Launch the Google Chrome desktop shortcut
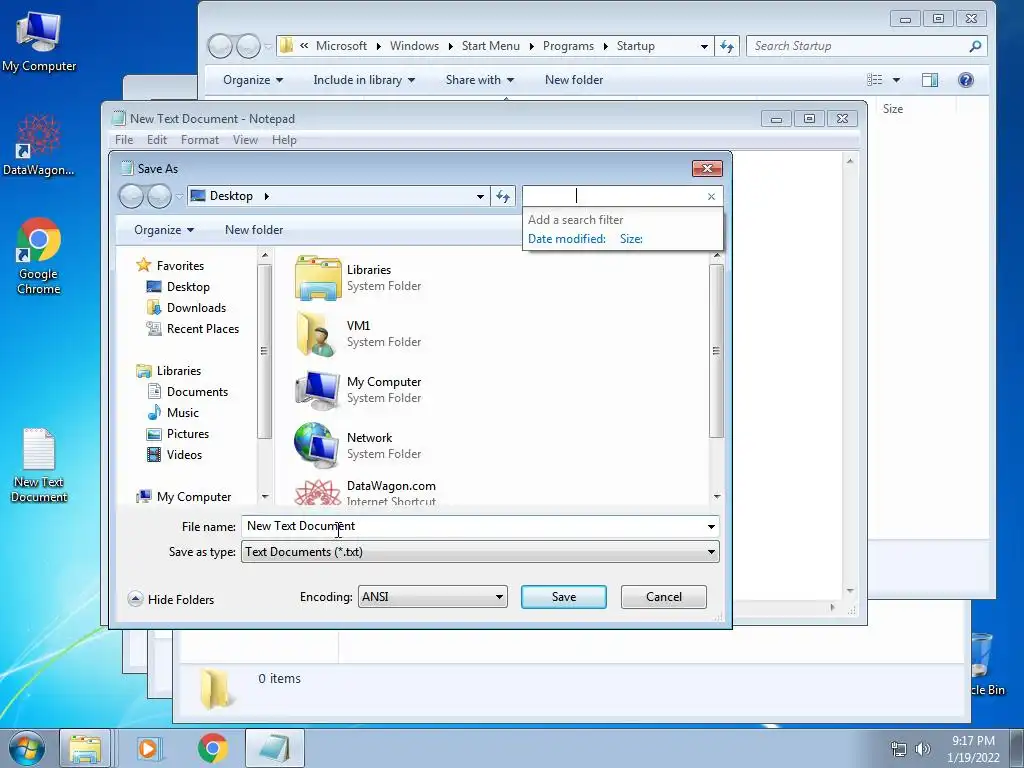 click(x=39, y=256)
